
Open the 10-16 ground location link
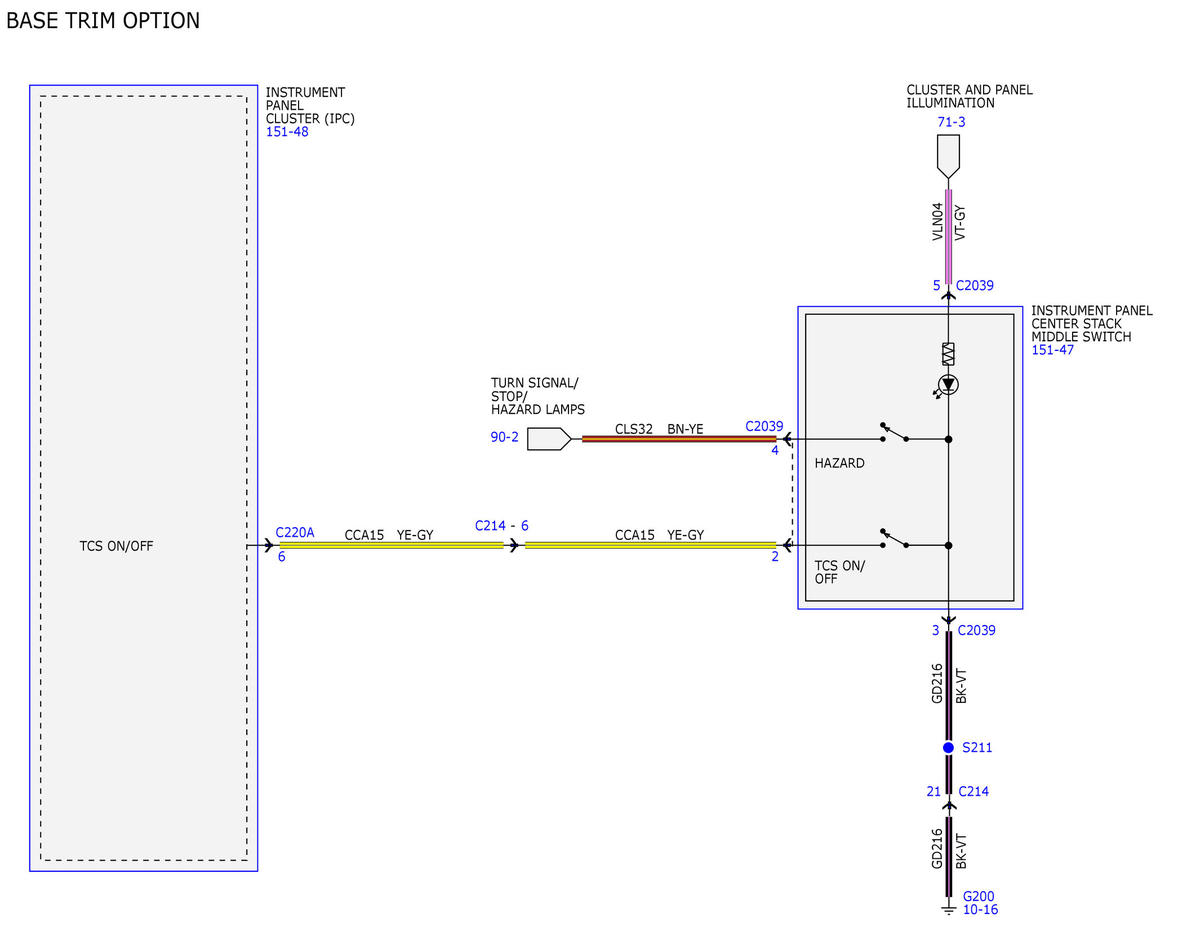(x=980, y=910)
